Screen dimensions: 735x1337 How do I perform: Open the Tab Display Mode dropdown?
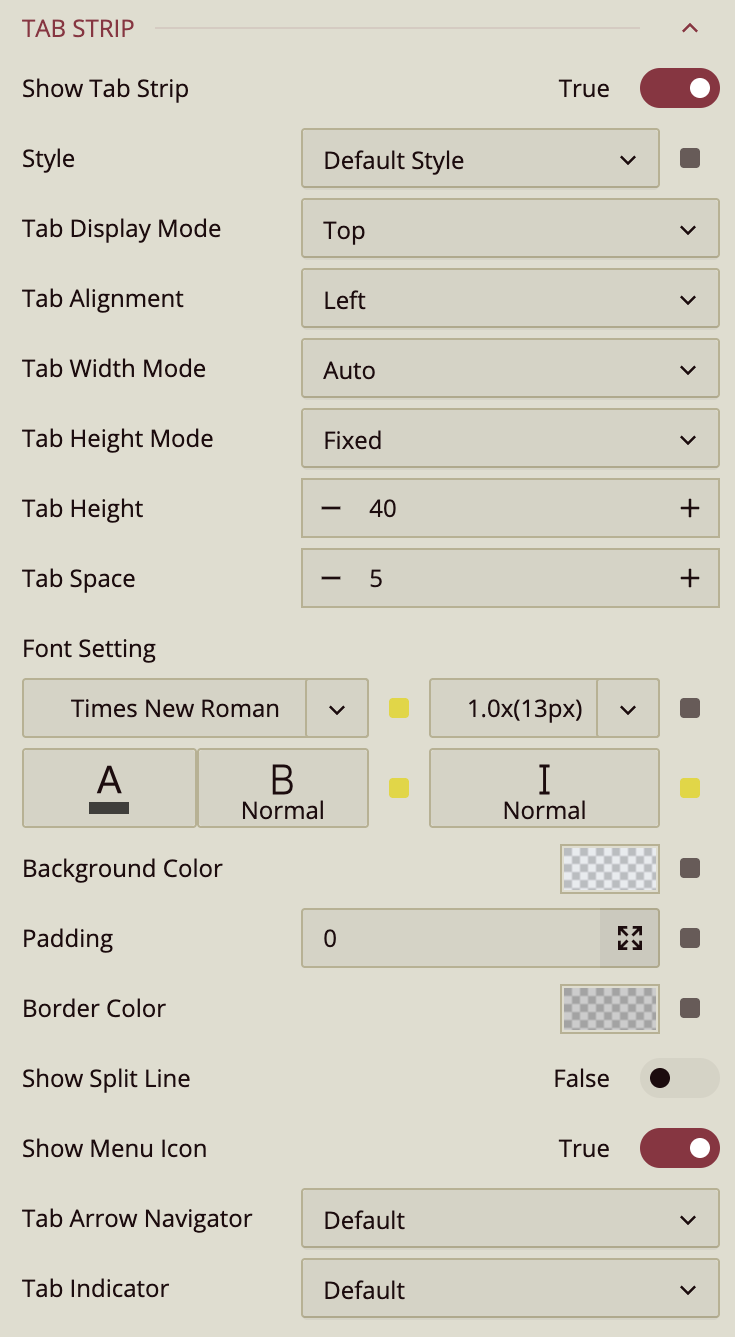(x=510, y=230)
